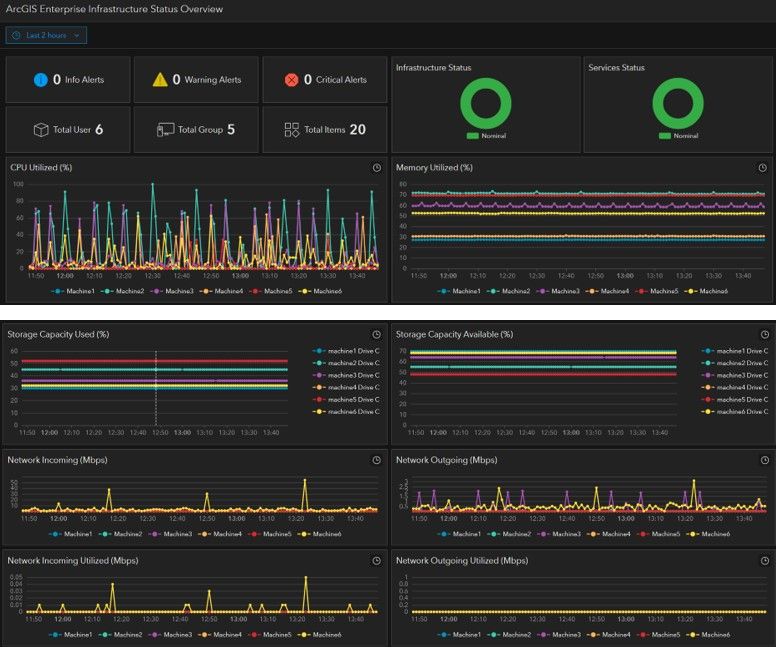This screenshot has width=776, height=647.
Task: Click the Total Items grid icon
Action: point(291,130)
